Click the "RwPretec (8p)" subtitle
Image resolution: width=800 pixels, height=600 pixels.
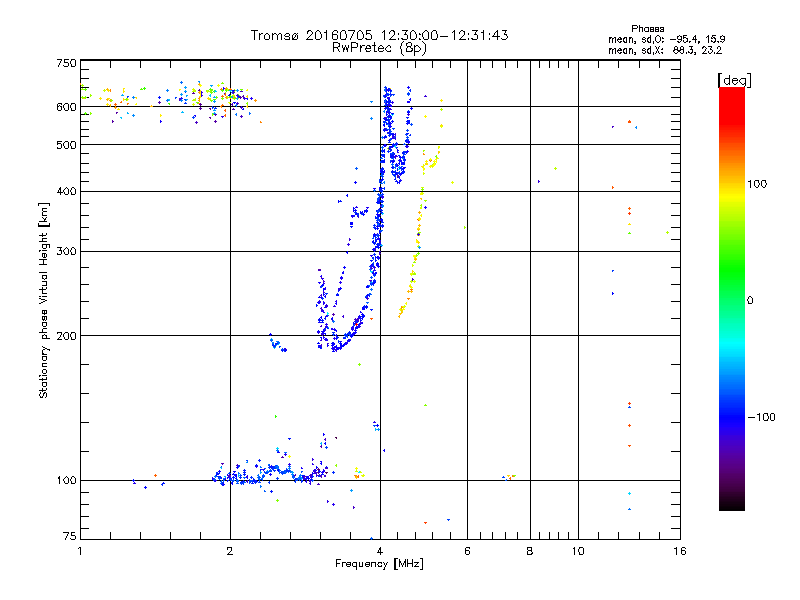pyautogui.click(x=379, y=48)
